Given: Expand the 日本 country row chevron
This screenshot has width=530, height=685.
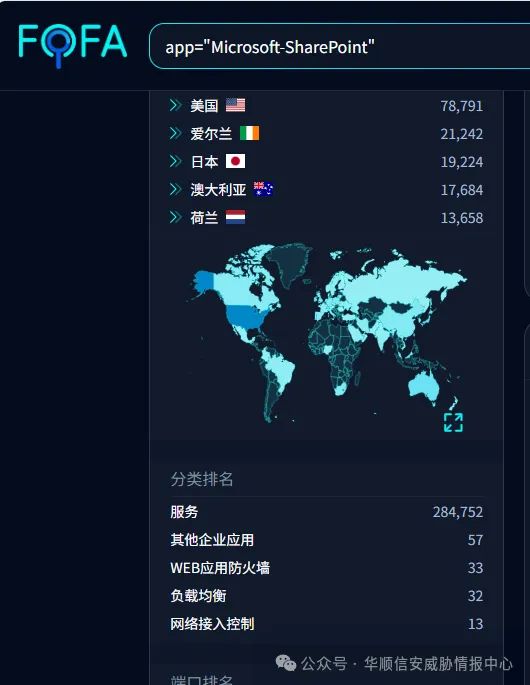Looking at the screenshot, I should [x=176, y=161].
